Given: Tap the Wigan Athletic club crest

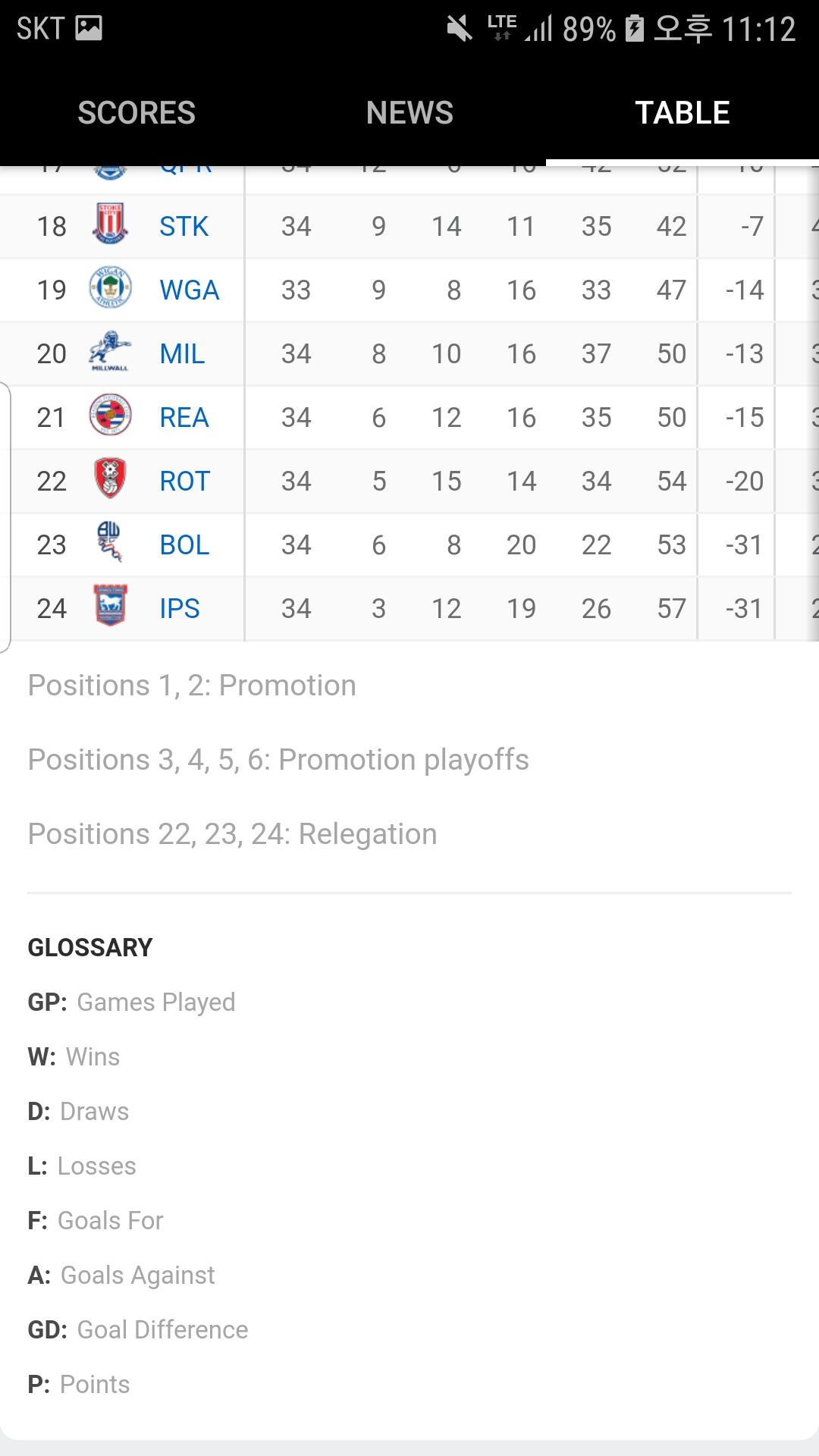Looking at the screenshot, I should (110, 288).
